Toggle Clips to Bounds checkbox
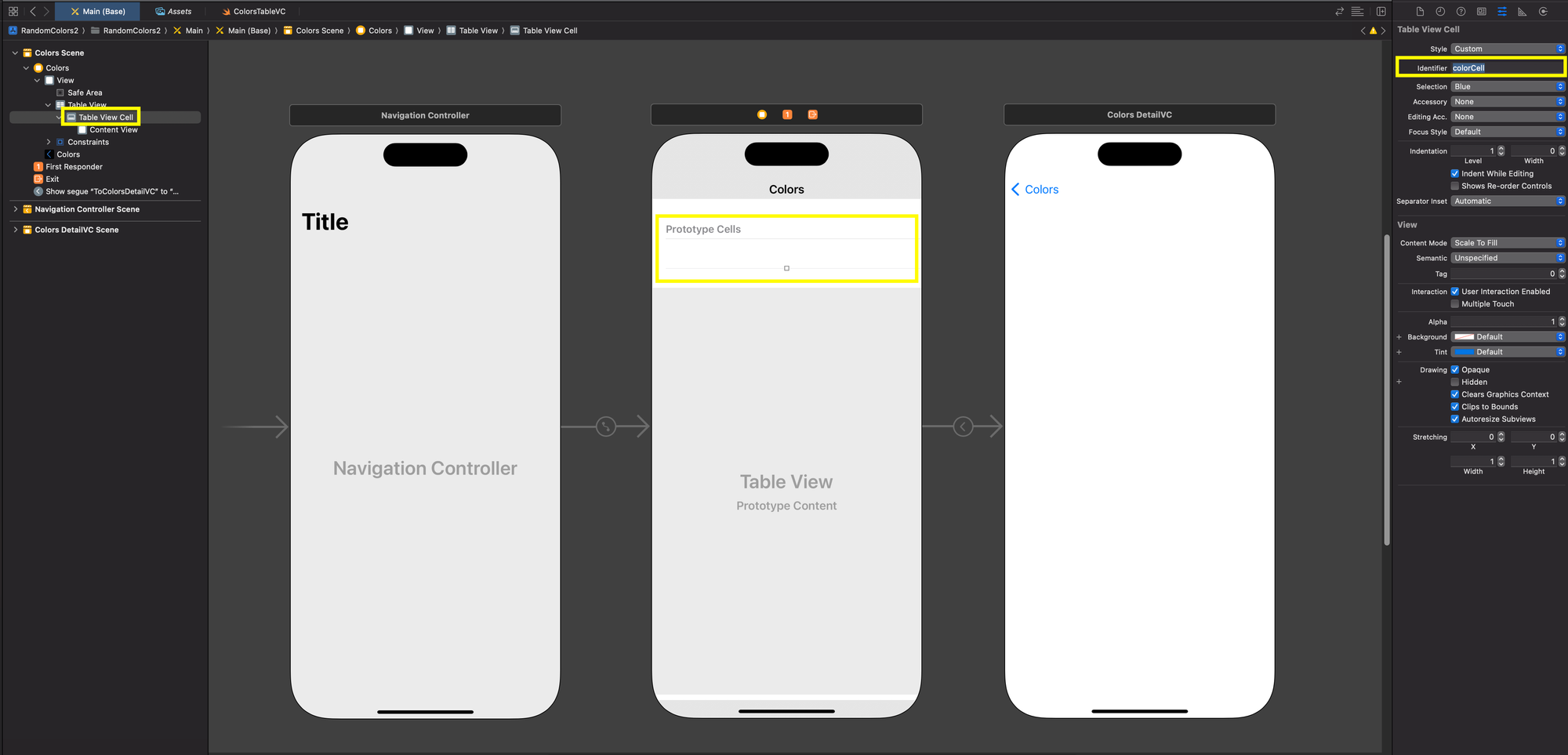The image size is (1568, 755). point(1455,407)
